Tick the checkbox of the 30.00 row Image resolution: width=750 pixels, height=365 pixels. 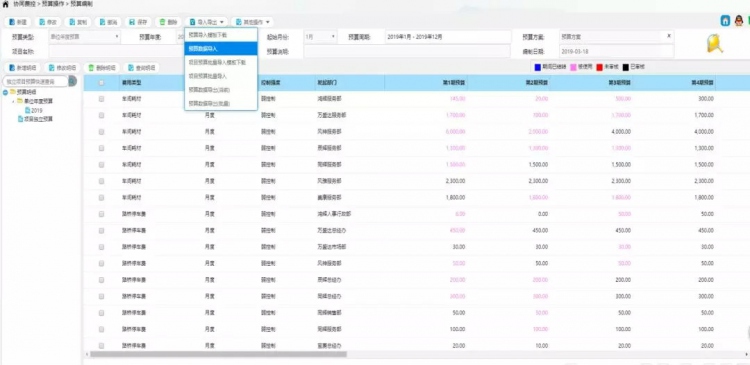101,247
